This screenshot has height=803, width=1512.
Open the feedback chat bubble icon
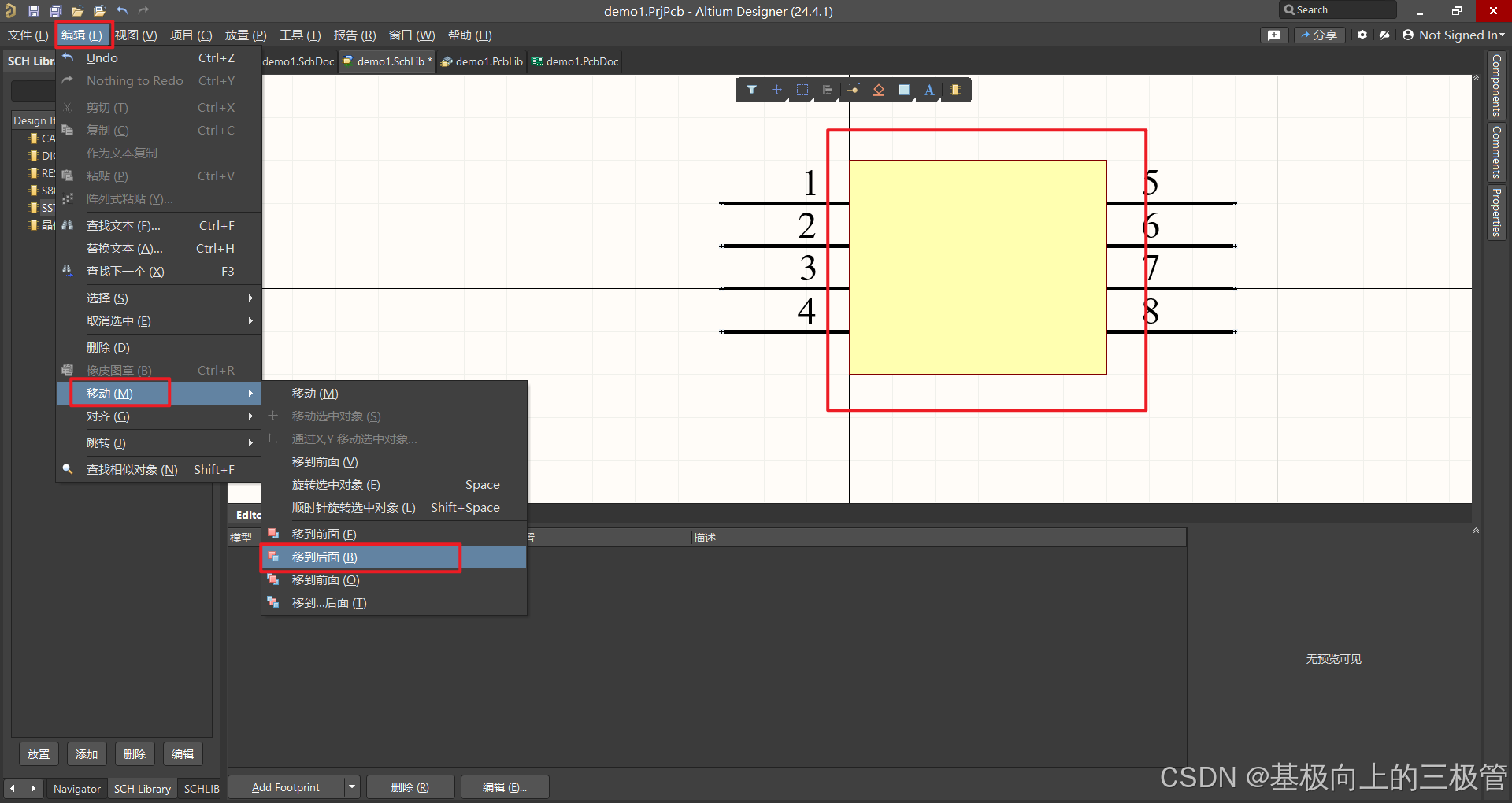pos(1274,35)
